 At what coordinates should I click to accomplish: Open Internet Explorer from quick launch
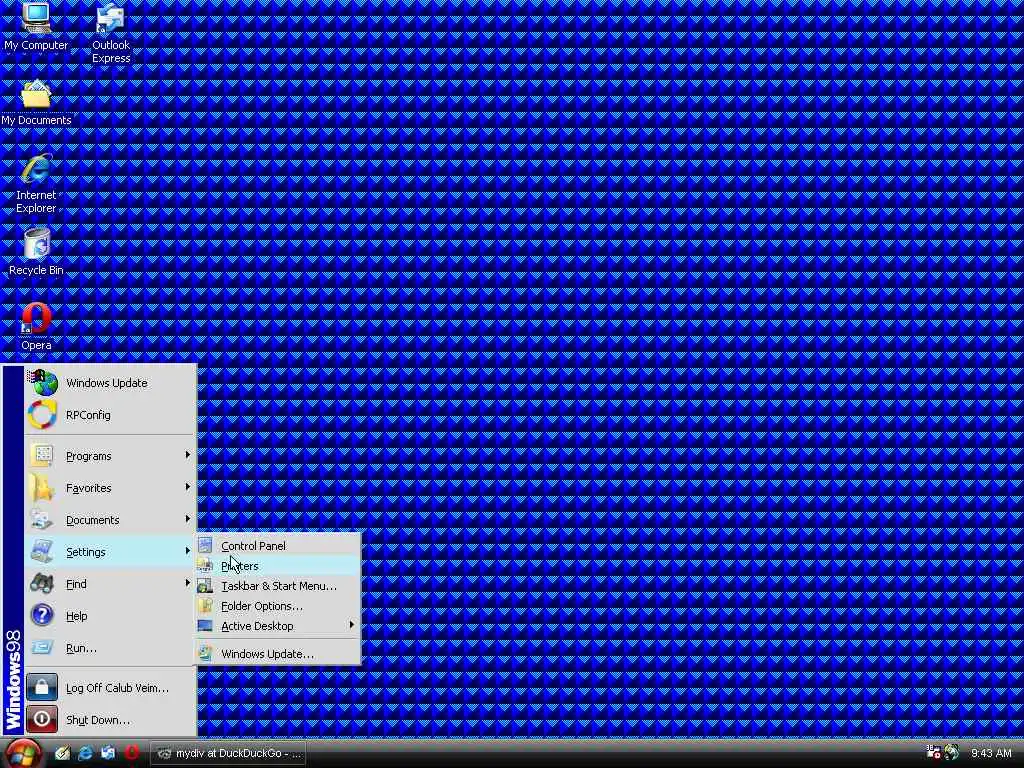coord(85,753)
